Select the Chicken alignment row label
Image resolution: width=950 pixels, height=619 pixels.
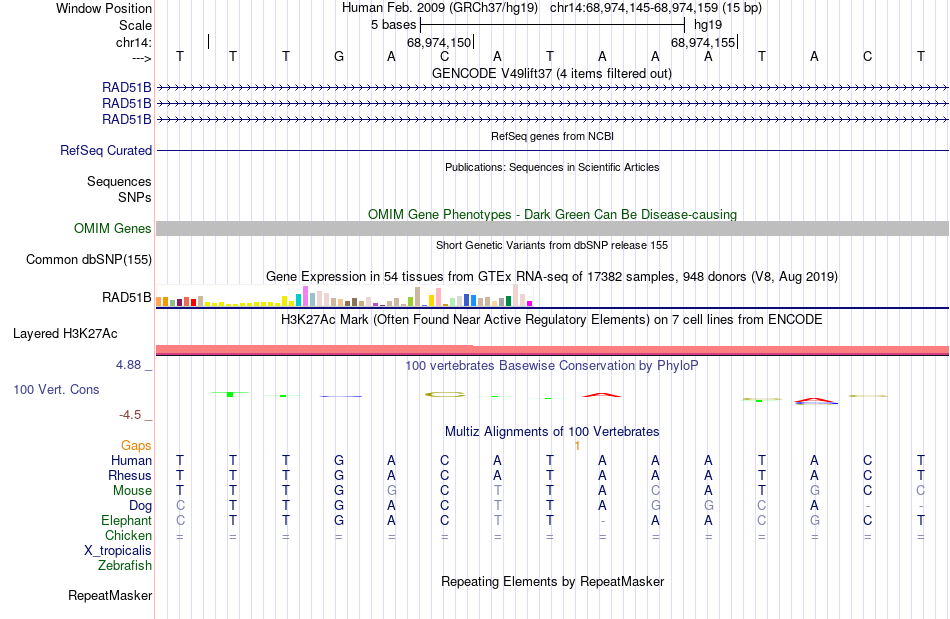click(x=128, y=535)
